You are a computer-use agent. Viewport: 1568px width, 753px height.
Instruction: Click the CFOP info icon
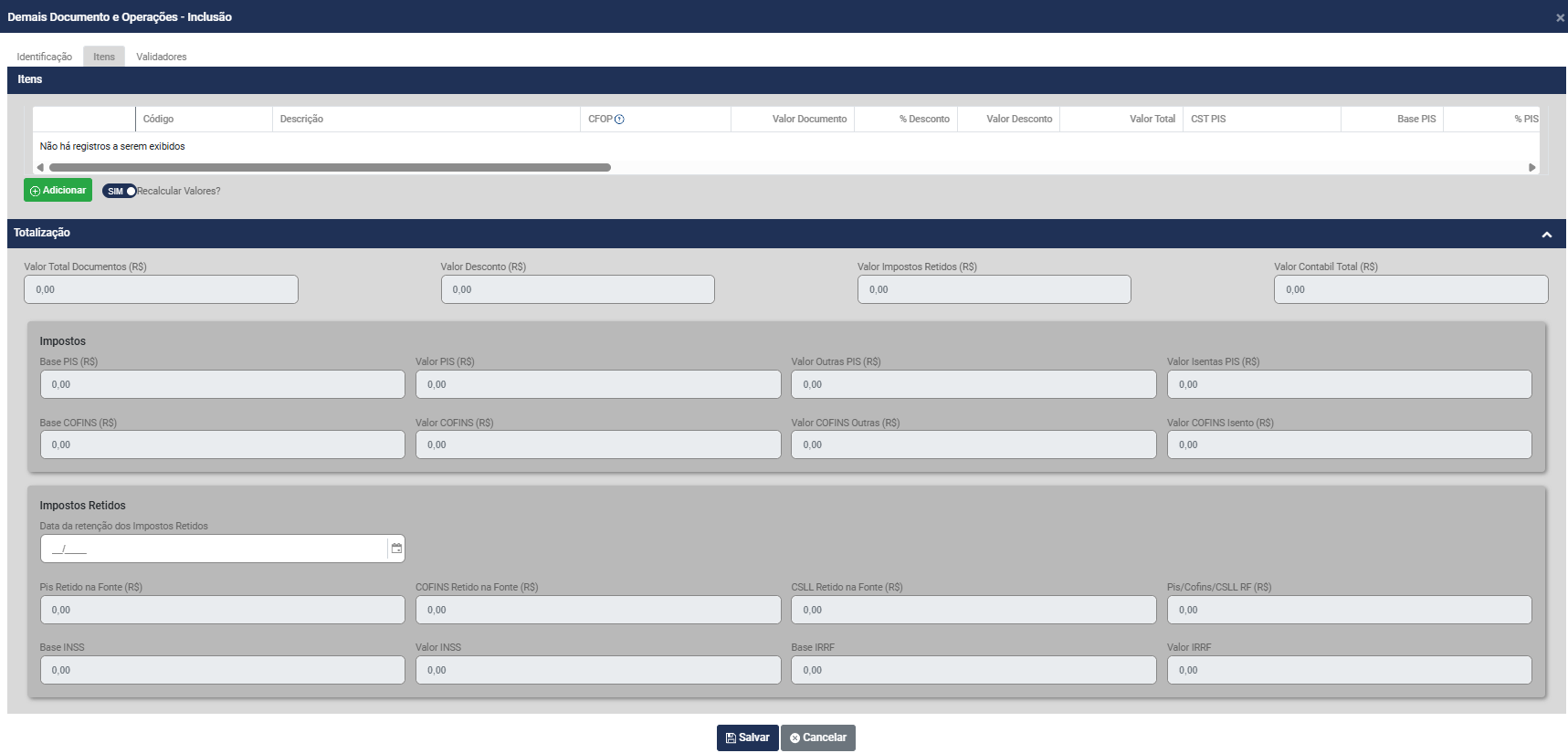point(619,120)
